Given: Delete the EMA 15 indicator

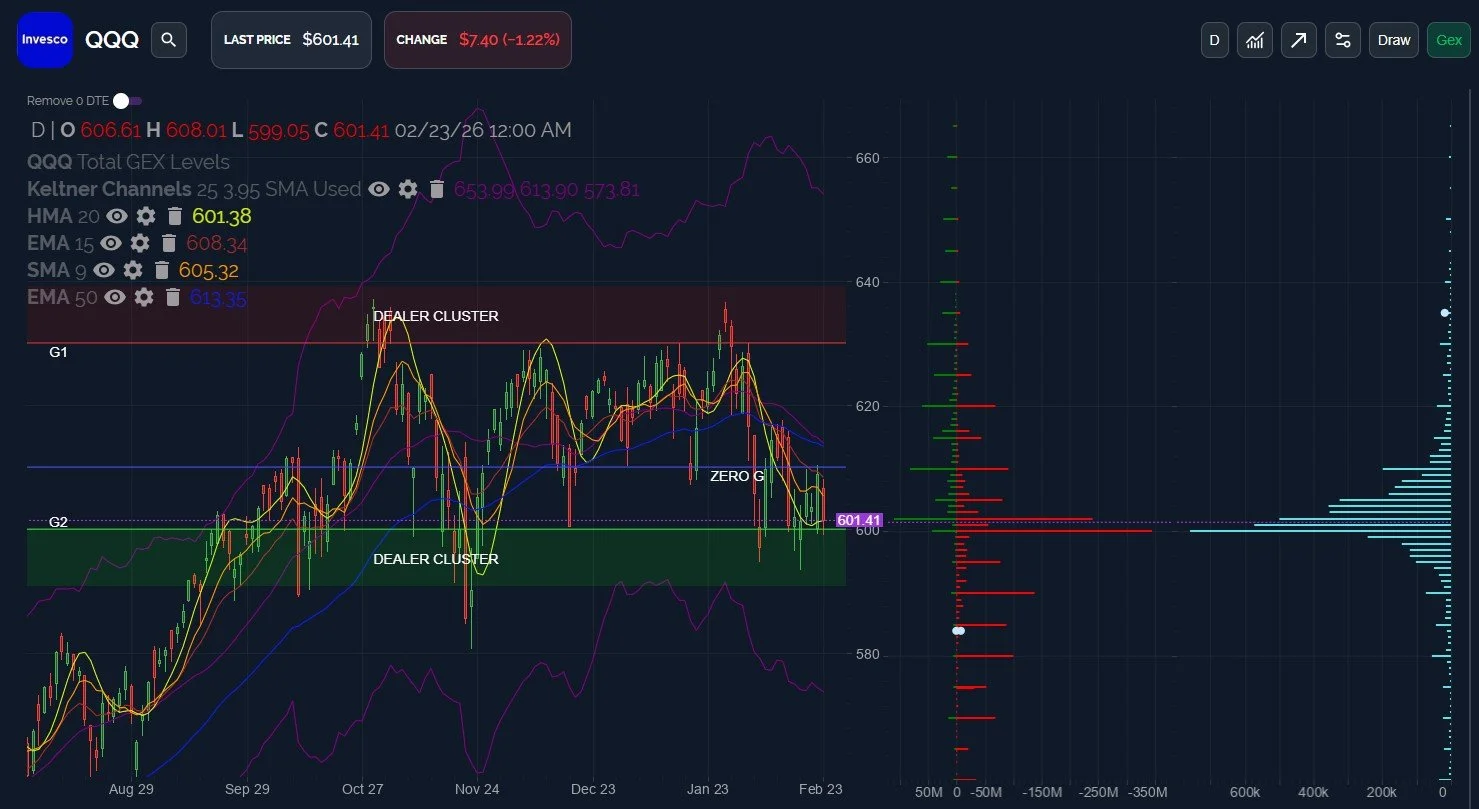Looking at the screenshot, I should (168, 243).
